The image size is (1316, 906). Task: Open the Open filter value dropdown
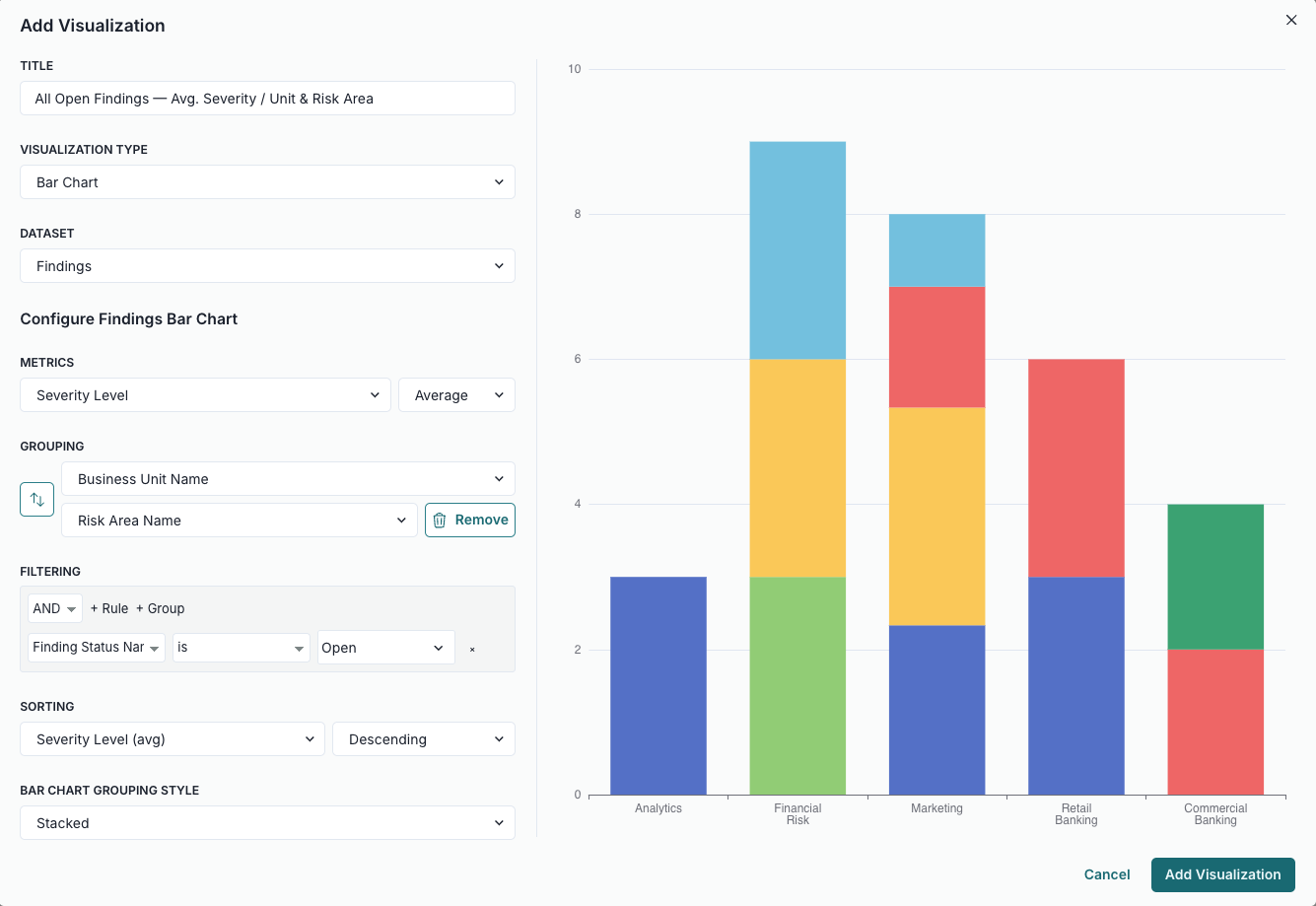(x=385, y=648)
